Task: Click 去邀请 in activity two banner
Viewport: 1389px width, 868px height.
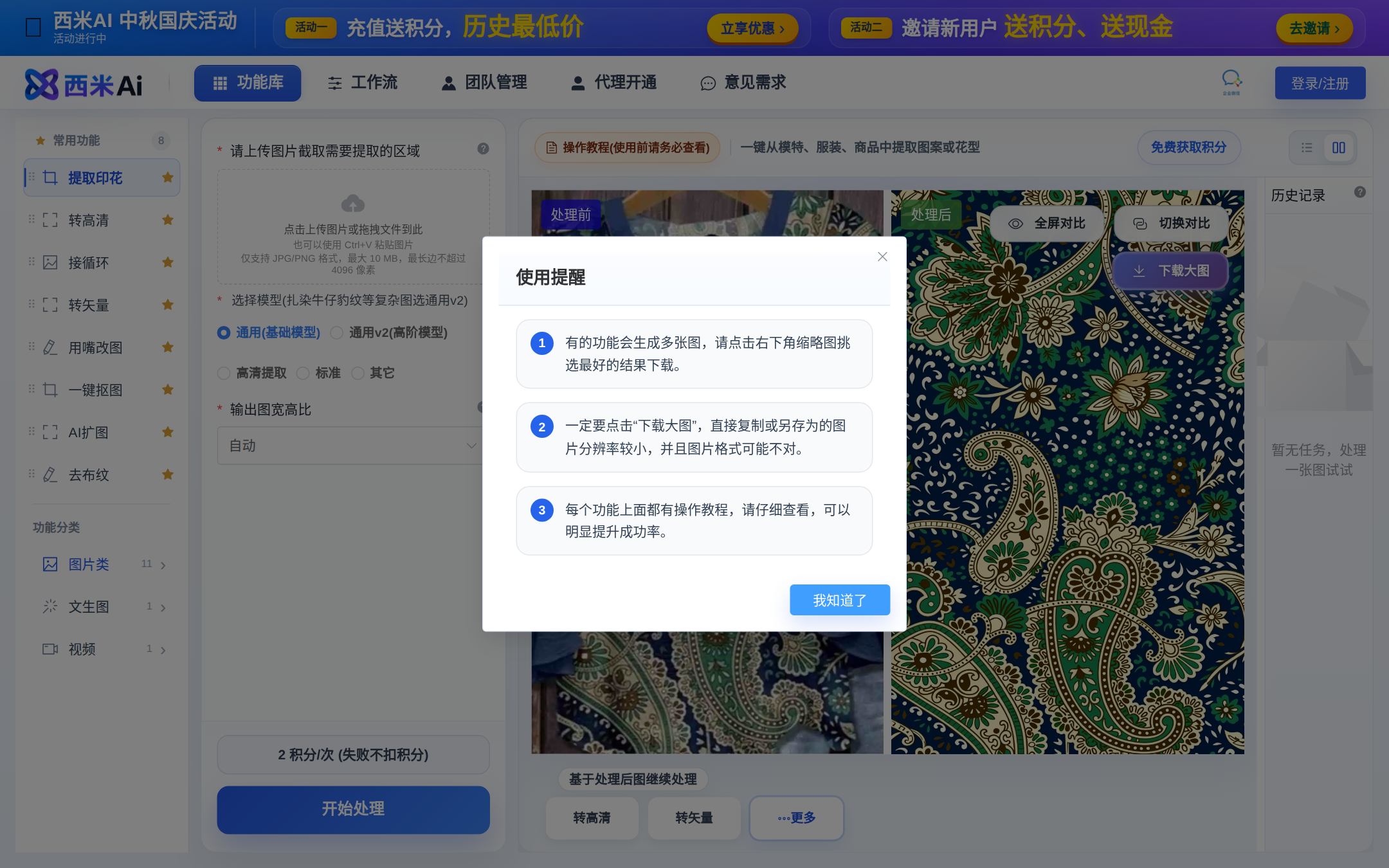Action: tap(1314, 28)
